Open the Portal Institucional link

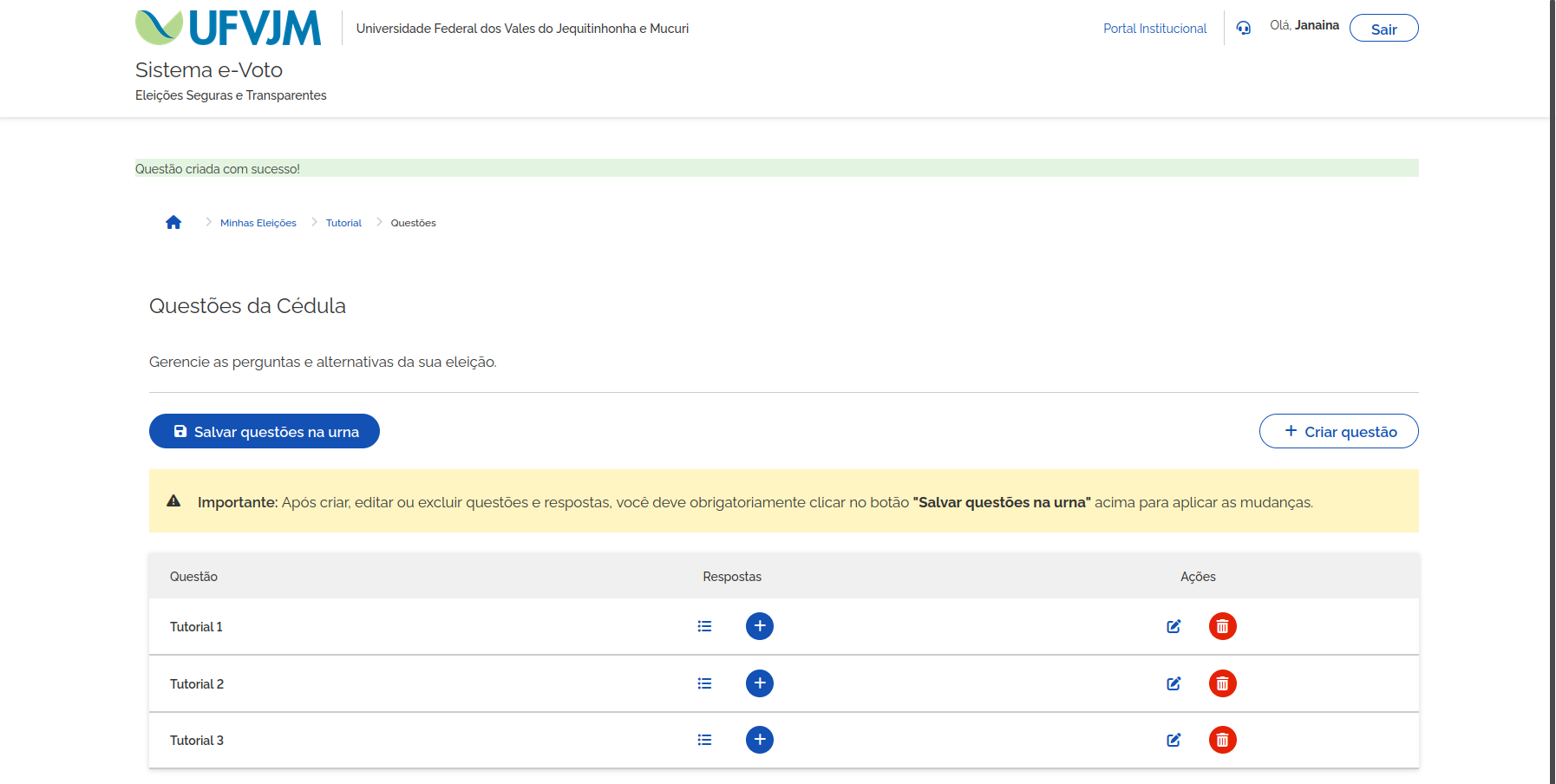click(1154, 29)
